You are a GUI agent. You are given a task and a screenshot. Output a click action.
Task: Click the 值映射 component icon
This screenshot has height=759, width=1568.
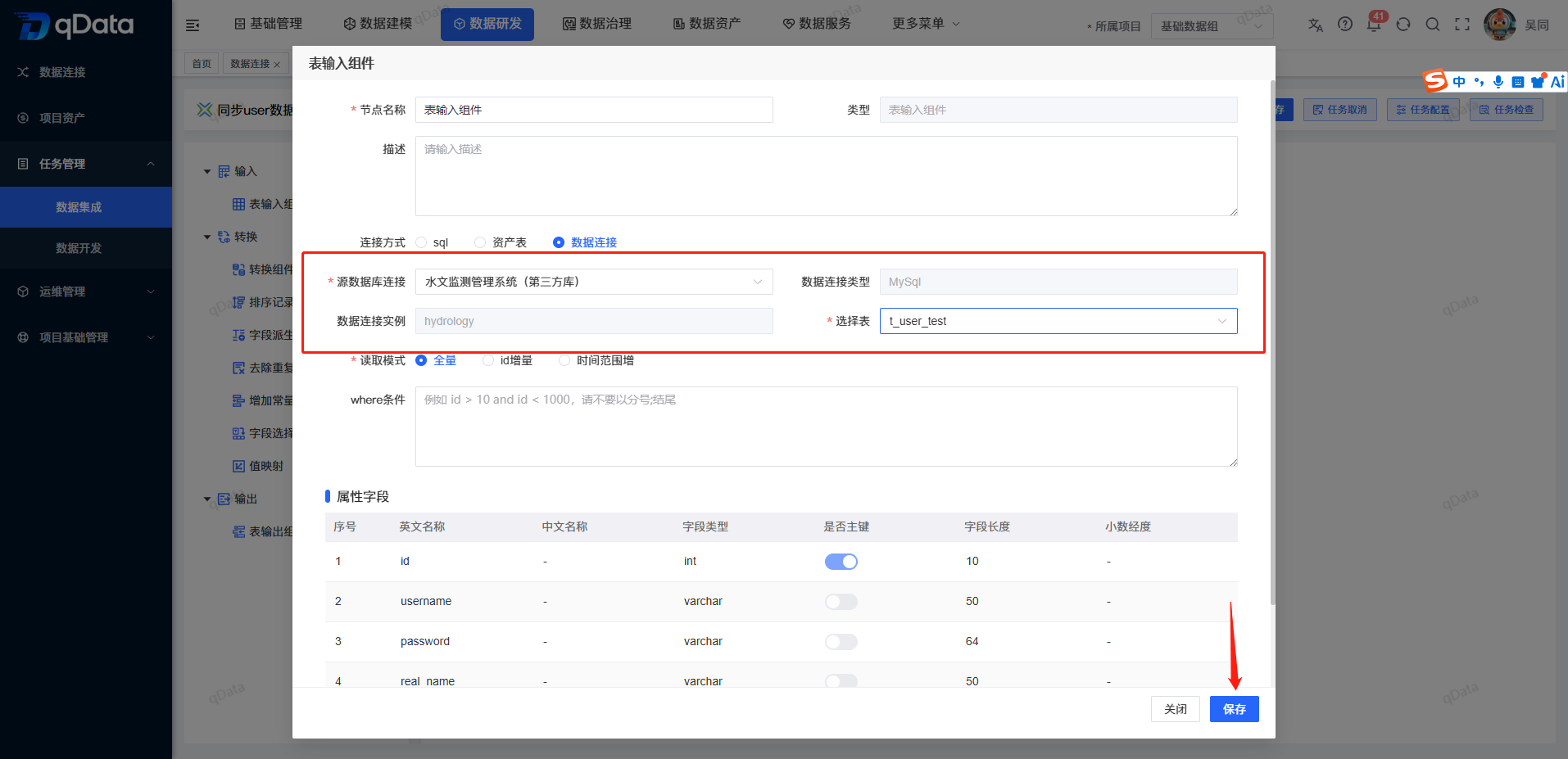[238, 466]
